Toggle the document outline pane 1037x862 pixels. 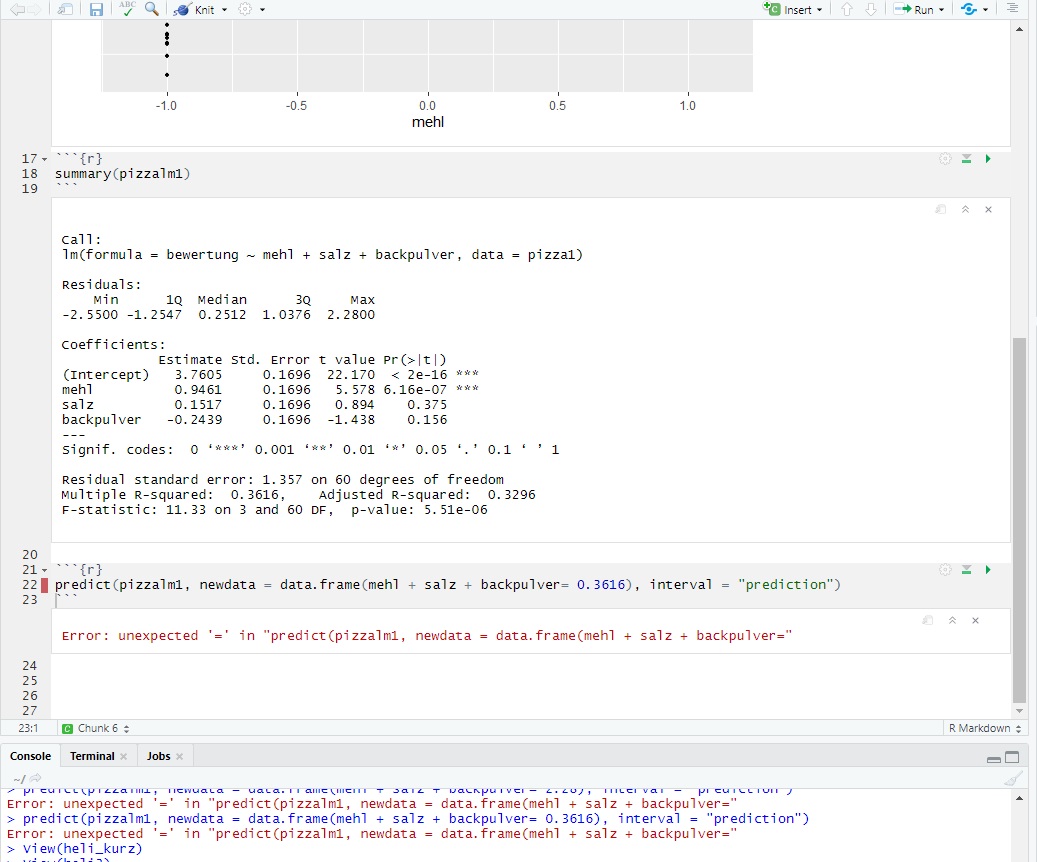[1013, 9]
